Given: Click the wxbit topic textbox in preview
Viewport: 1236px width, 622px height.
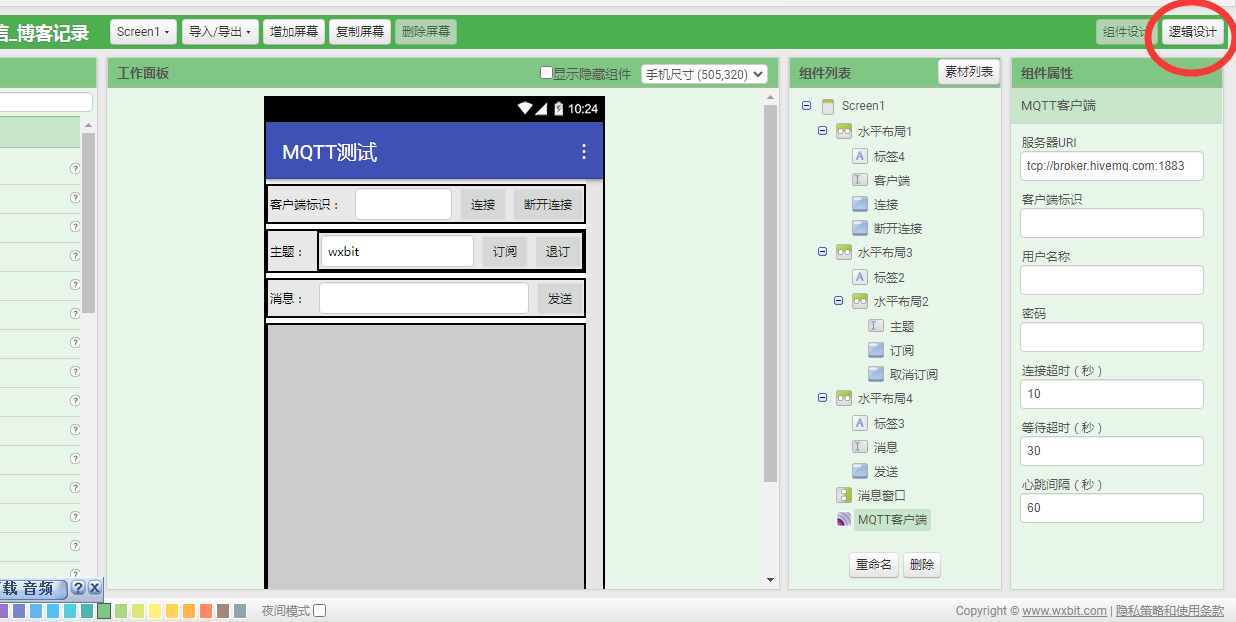Looking at the screenshot, I should [396, 251].
